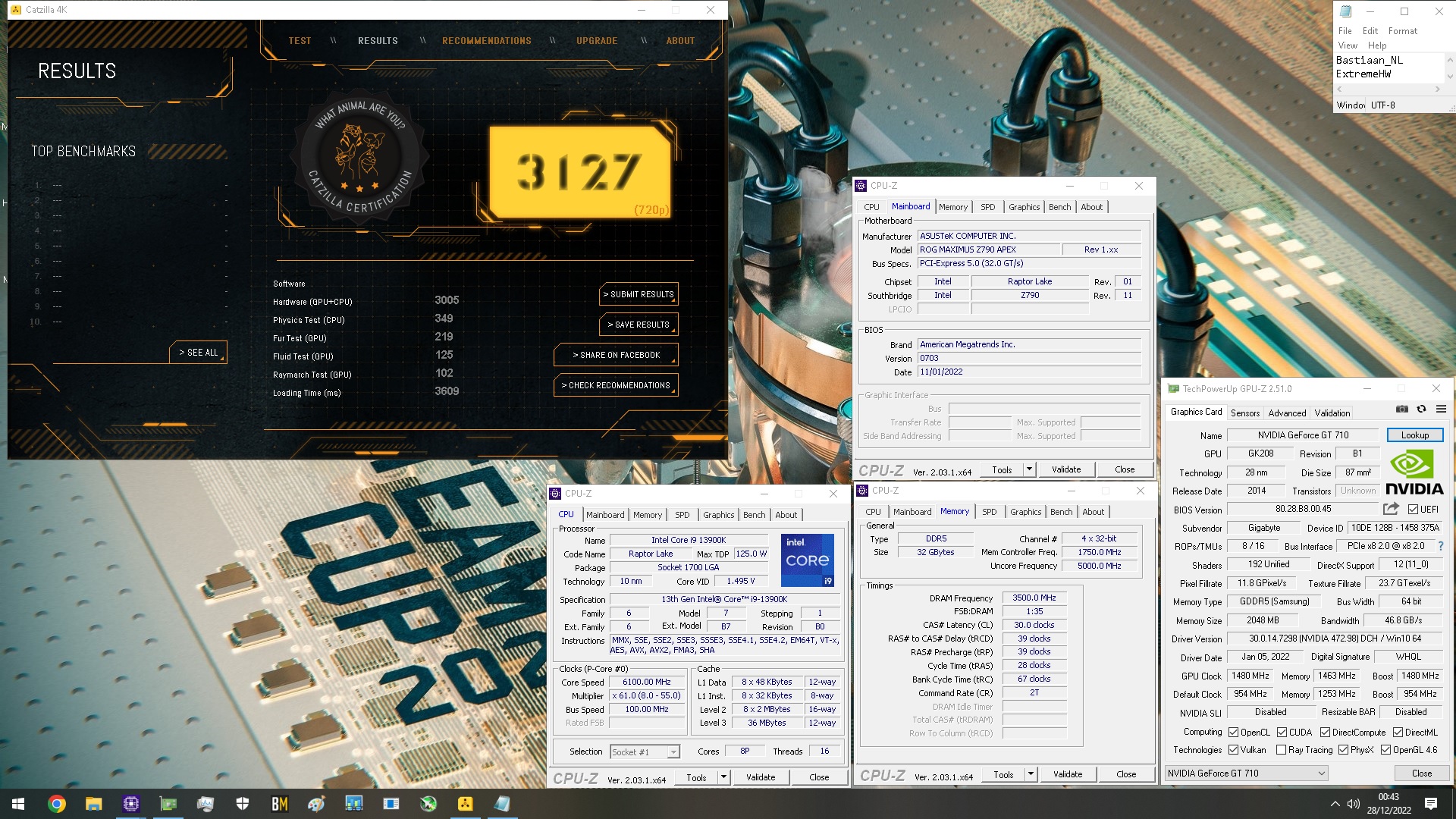Toggle the OpenGL 4.6 checkbox
Image resolution: width=1456 pixels, height=819 pixels.
(x=1385, y=749)
